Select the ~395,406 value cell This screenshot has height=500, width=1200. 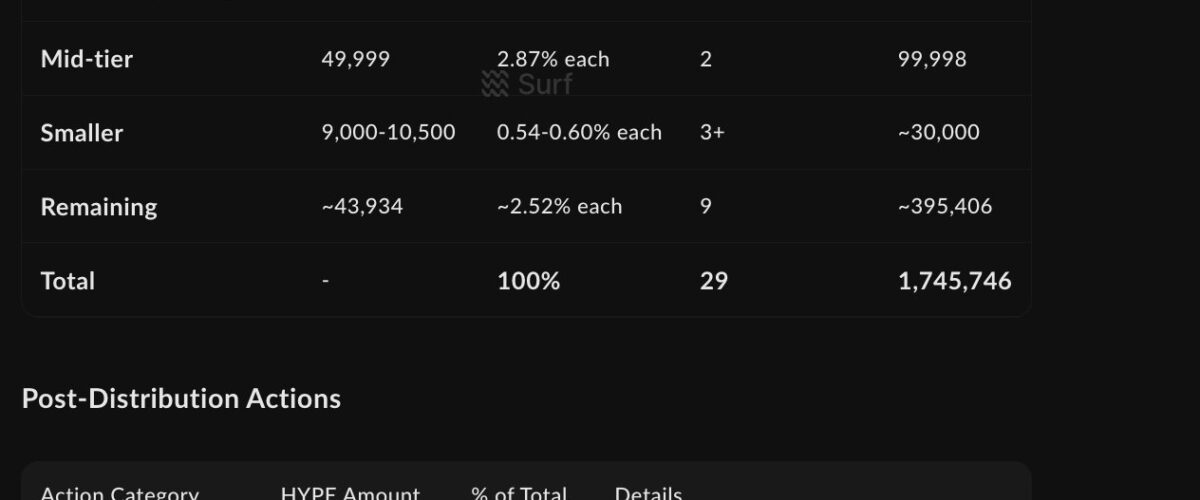tap(945, 207)
